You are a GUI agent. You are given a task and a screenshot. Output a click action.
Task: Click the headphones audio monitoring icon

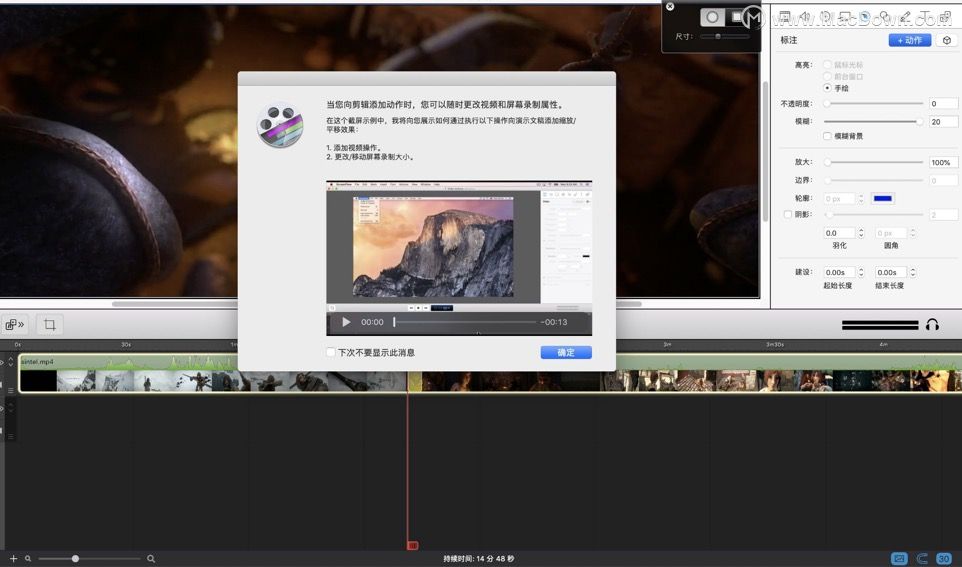click(x=932, y=325)
